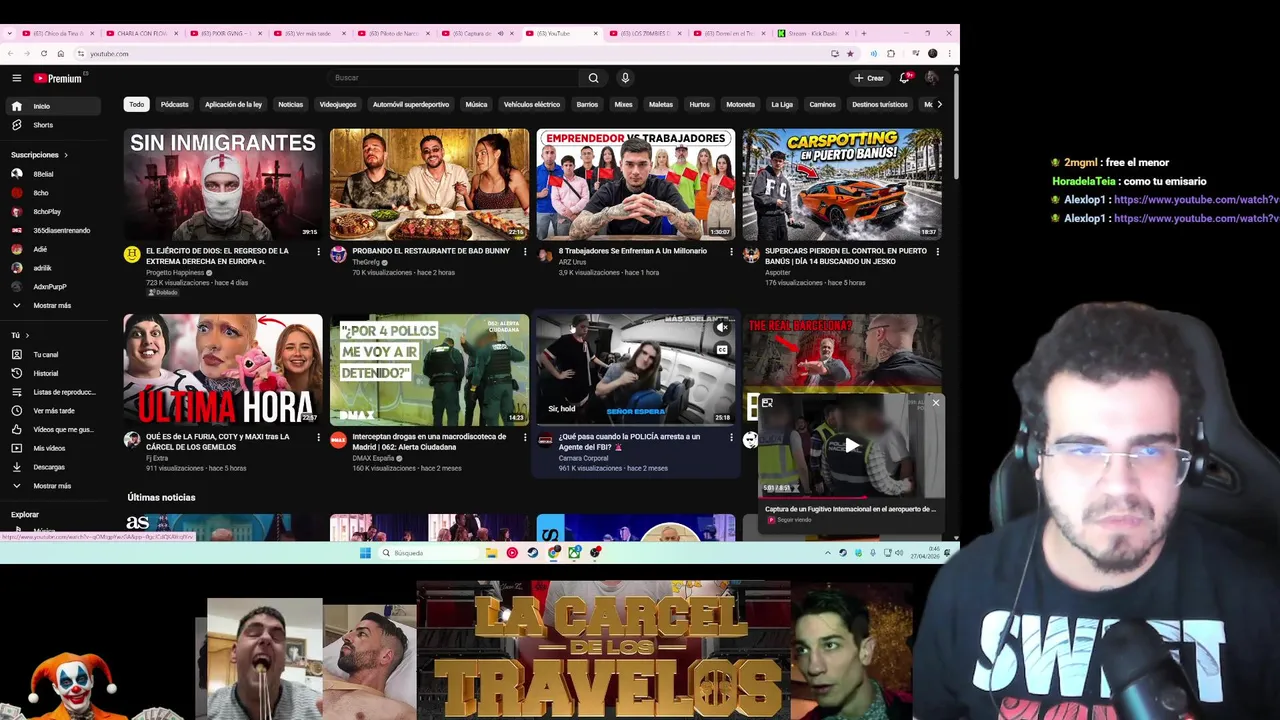Open the AdxnPurpP subscription channel
The image size is (1280, 720).
[51, 287]
